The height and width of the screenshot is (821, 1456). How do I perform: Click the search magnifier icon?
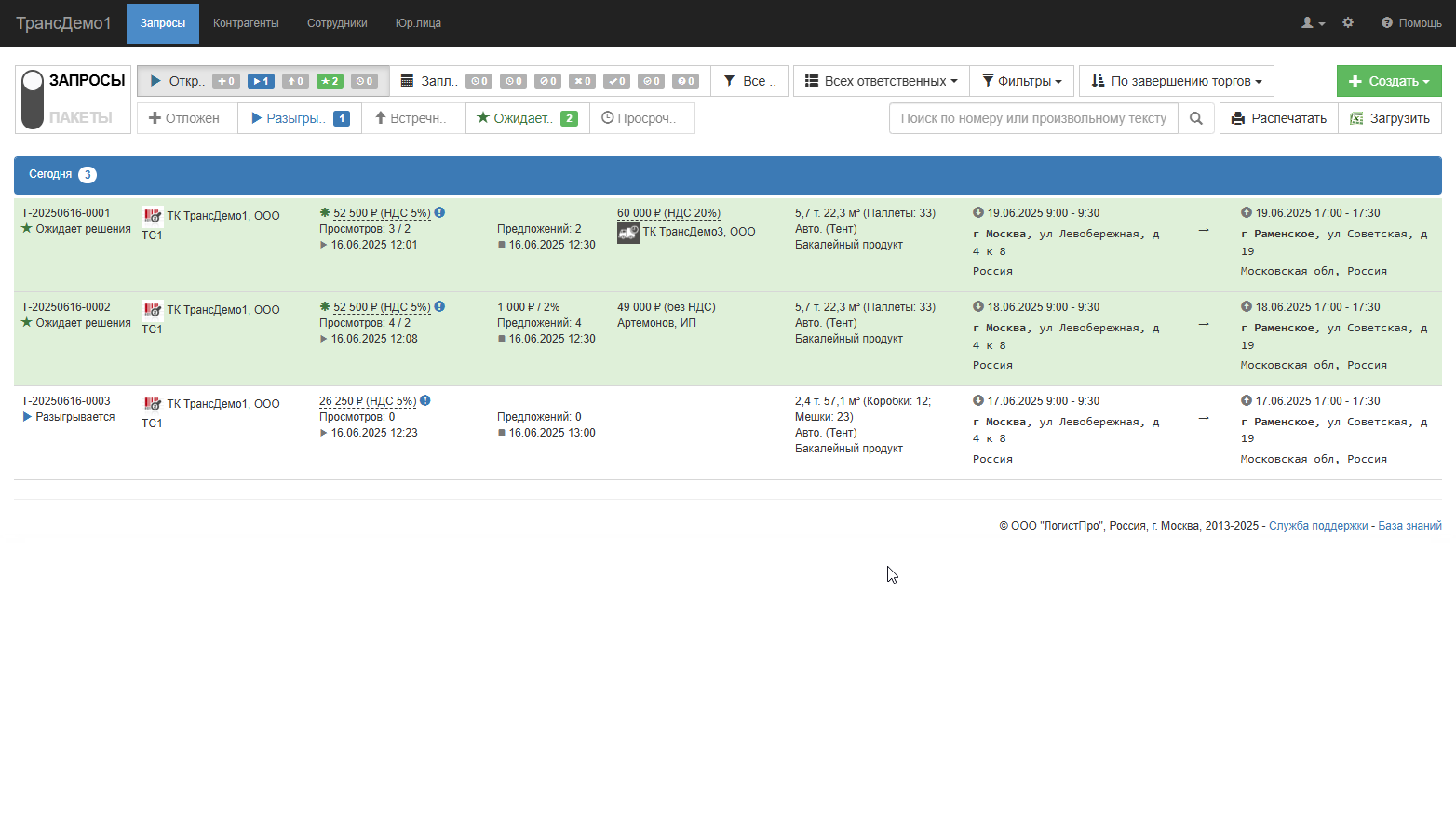(1196, 118)
